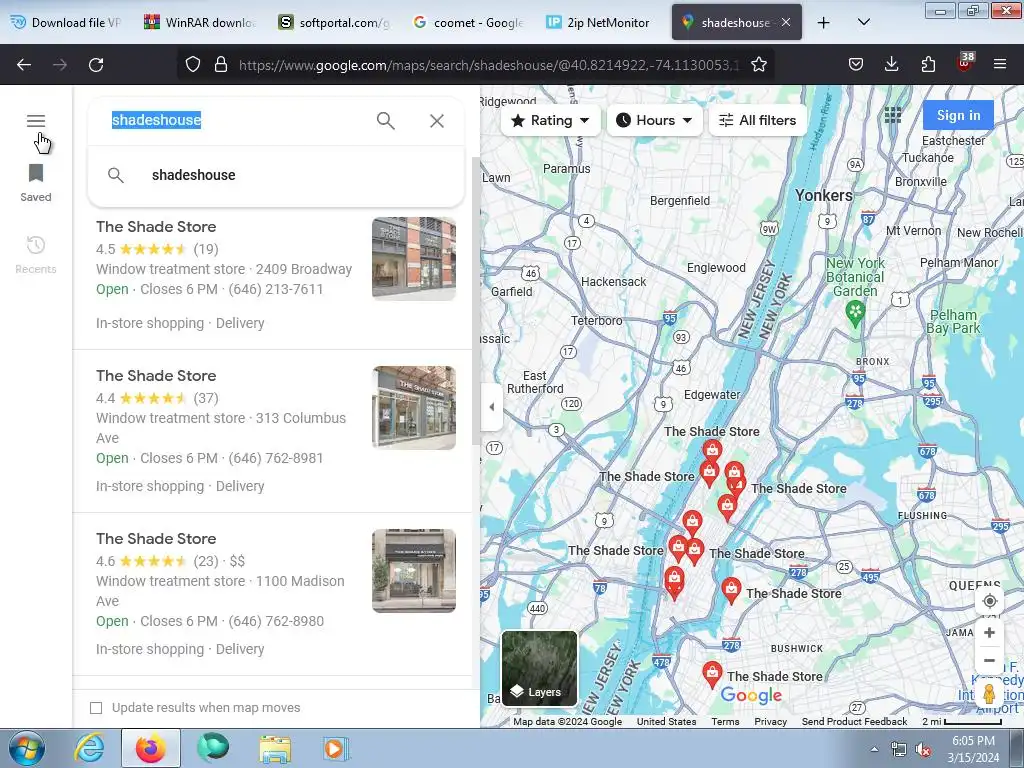Click Send Product Feedback link
This screenshot has height=768, width=1024.
854,722
